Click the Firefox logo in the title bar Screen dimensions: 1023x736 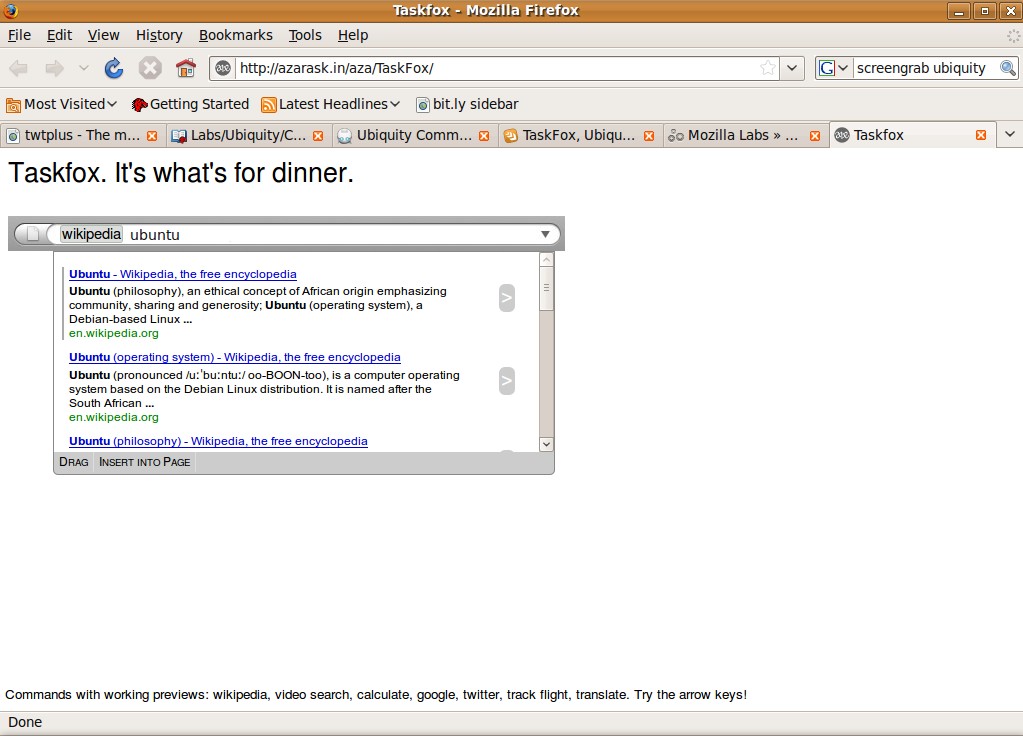click(10, 10)
